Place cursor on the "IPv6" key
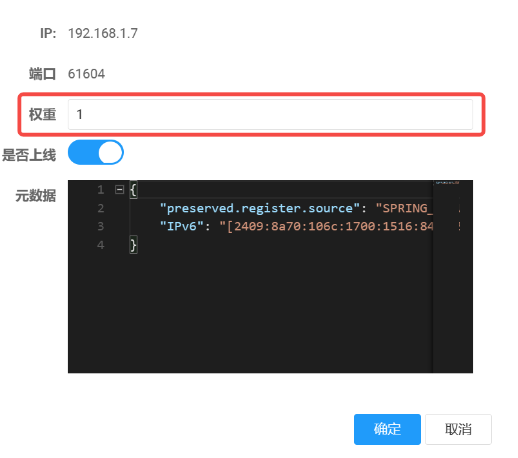Image resolution: width=518 pixels, height=458 pixels. (x=182, y=227)
